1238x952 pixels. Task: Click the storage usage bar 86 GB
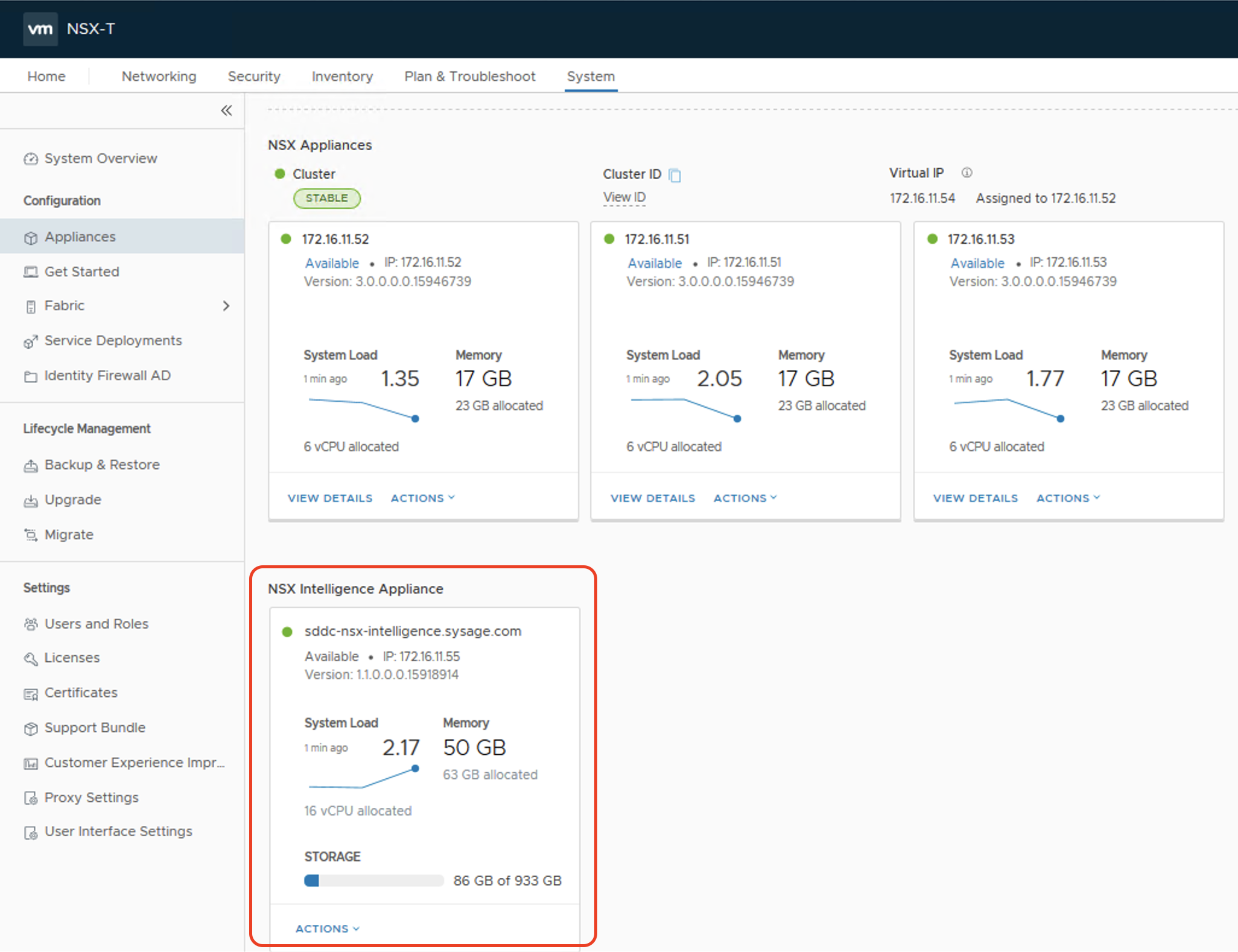[x=374, y=881]
